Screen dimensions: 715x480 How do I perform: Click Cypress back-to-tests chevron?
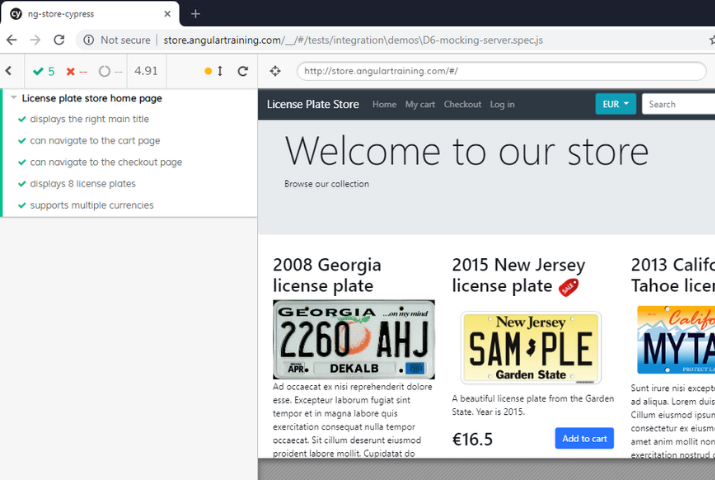point(9,71)
